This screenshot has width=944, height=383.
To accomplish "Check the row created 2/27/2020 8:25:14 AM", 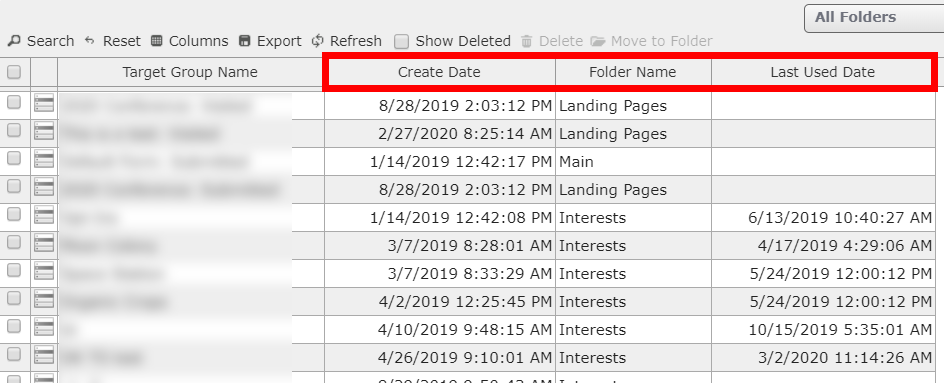I will pos(14,130).
